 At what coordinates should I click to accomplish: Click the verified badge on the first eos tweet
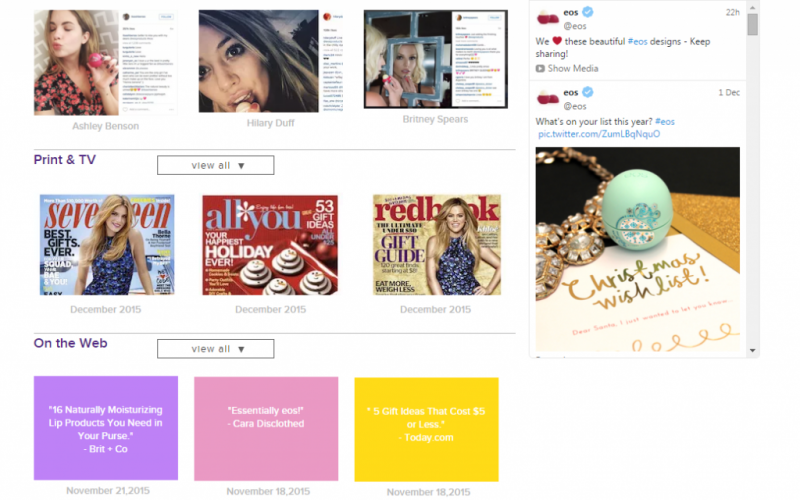click(588, 12)
